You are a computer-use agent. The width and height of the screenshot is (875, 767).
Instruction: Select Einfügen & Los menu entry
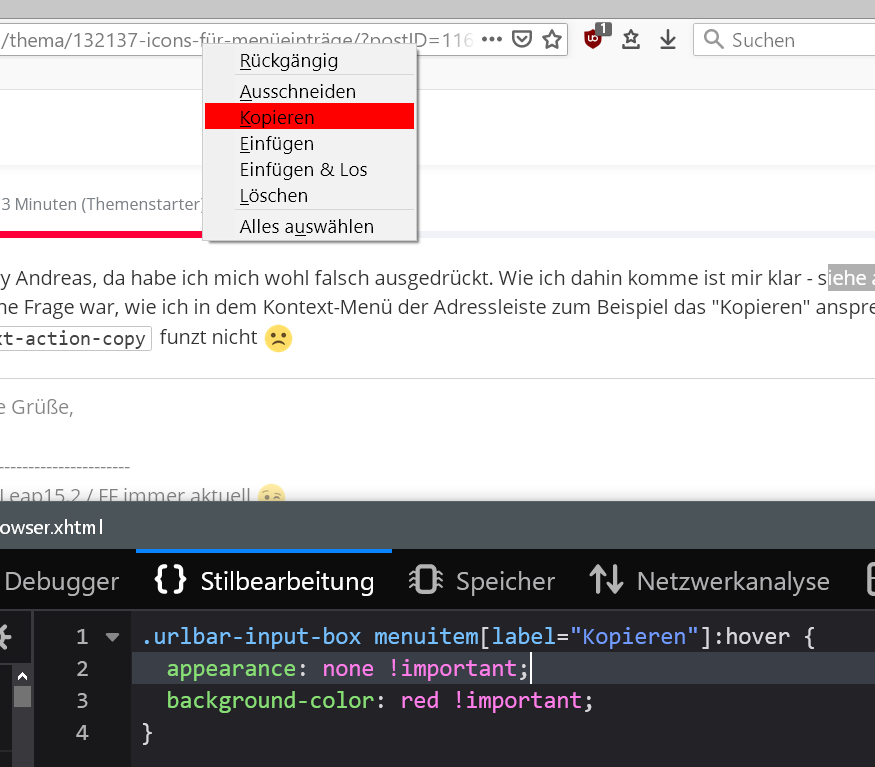[304, 170]
